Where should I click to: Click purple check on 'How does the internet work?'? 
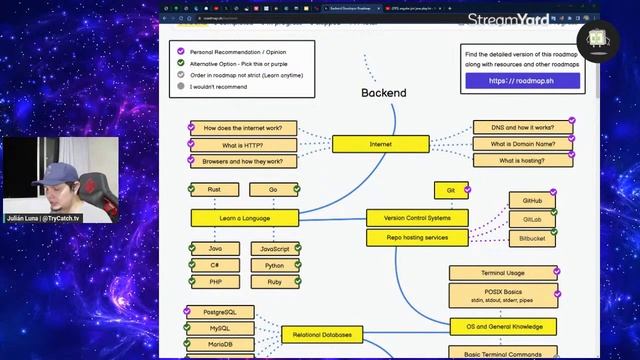[191, 127]
